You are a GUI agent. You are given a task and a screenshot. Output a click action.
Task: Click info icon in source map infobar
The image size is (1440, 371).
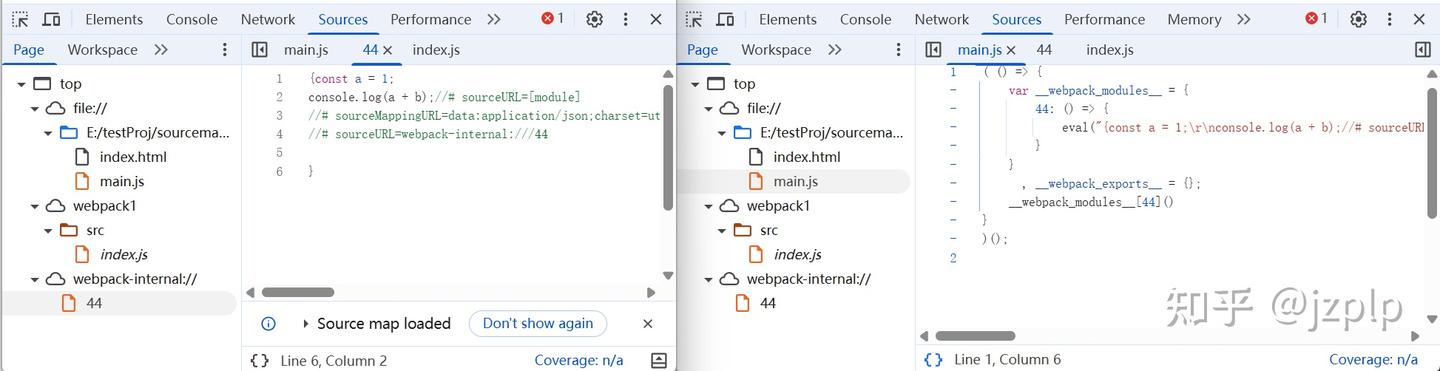tap(268, 323)
